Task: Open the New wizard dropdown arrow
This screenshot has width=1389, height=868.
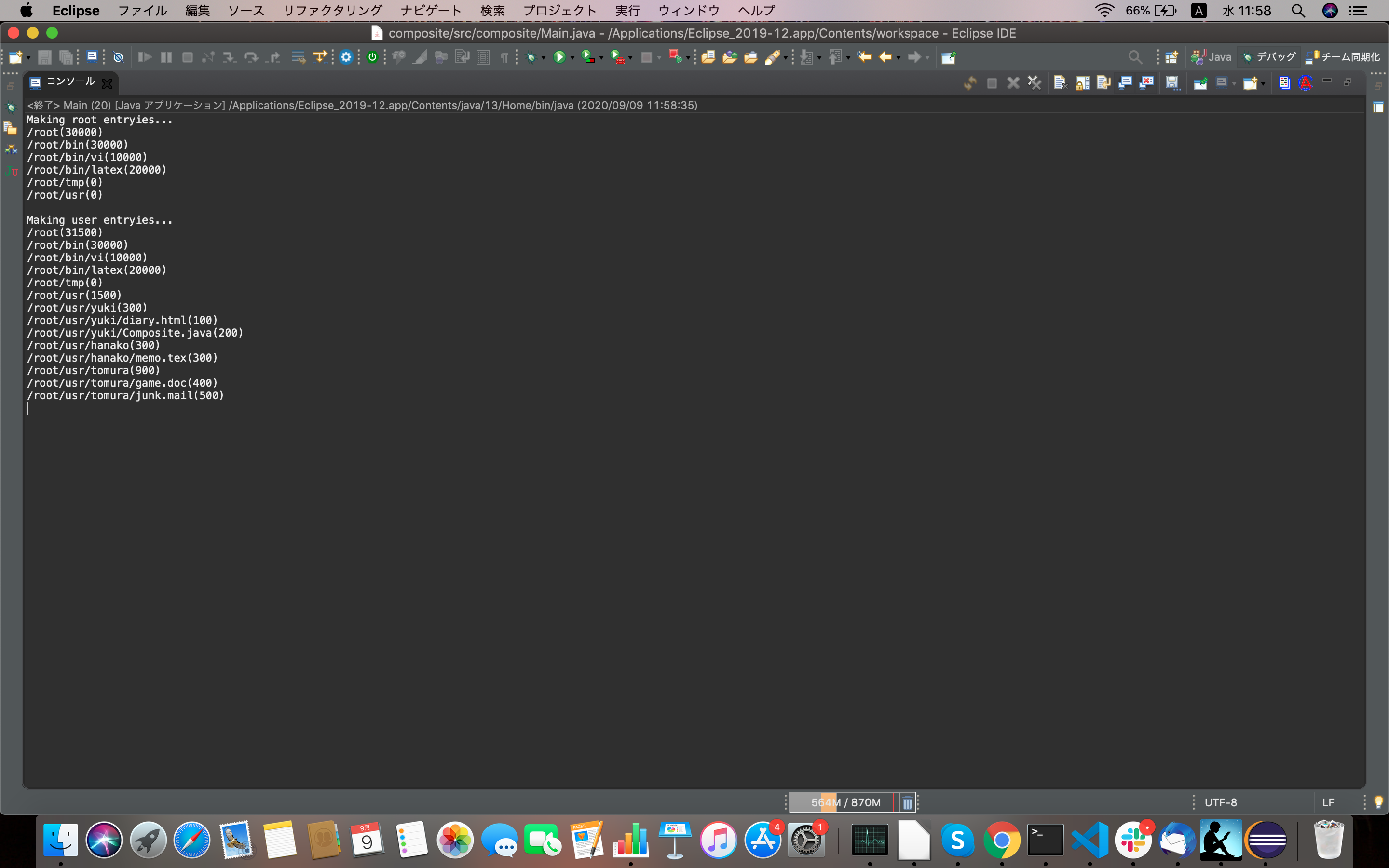Action: tap(28, 58)
